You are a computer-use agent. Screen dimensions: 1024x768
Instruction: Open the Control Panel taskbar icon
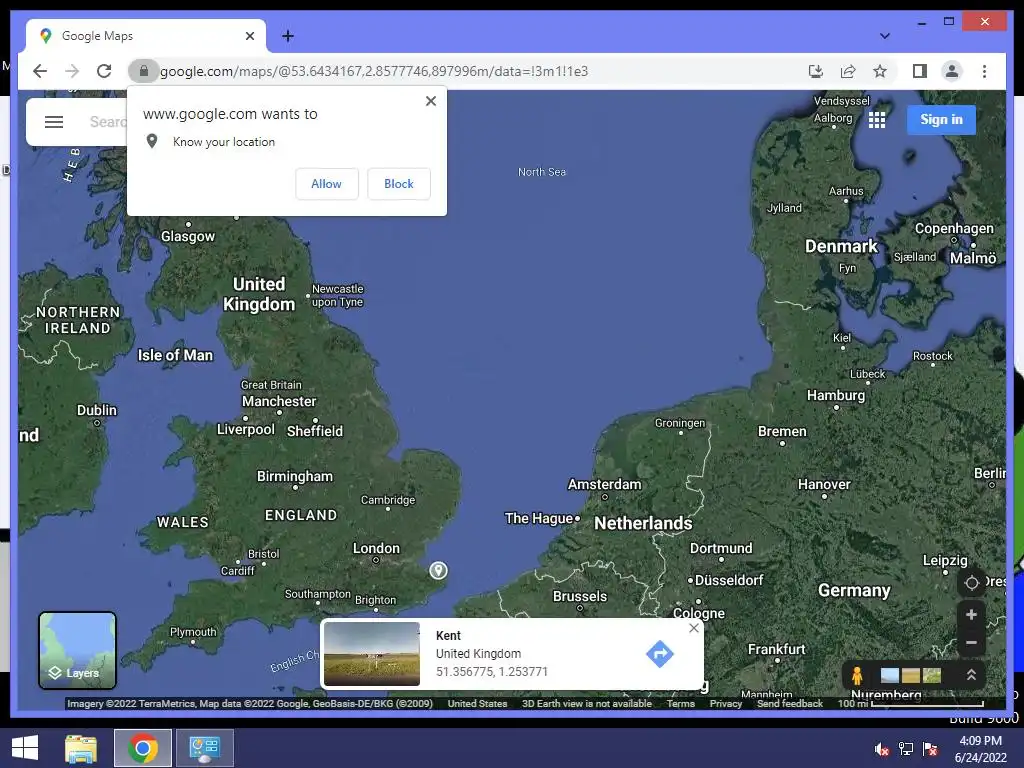tap(204, 748)
